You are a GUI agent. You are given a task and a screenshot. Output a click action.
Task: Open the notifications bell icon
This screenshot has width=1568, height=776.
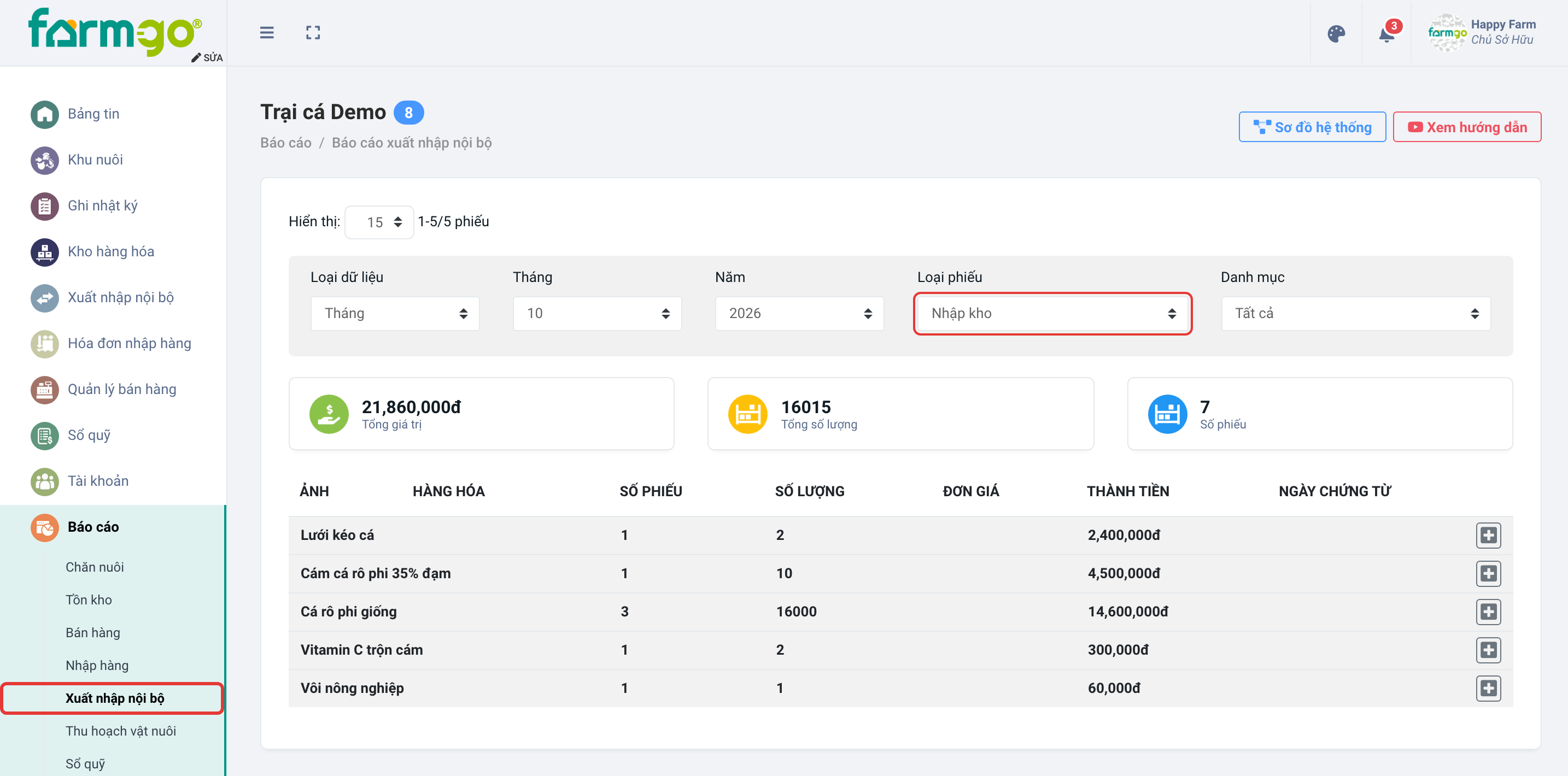click(x=1386, y=33)
